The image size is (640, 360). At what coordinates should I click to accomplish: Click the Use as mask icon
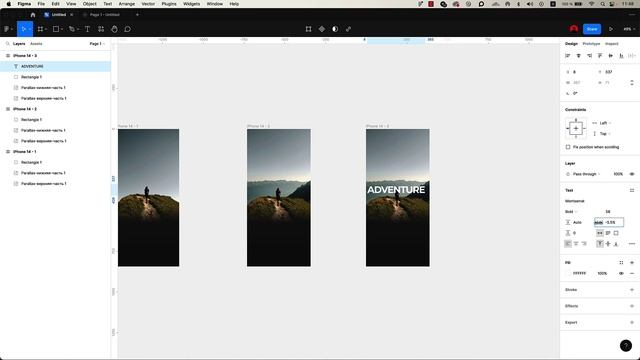335,29
